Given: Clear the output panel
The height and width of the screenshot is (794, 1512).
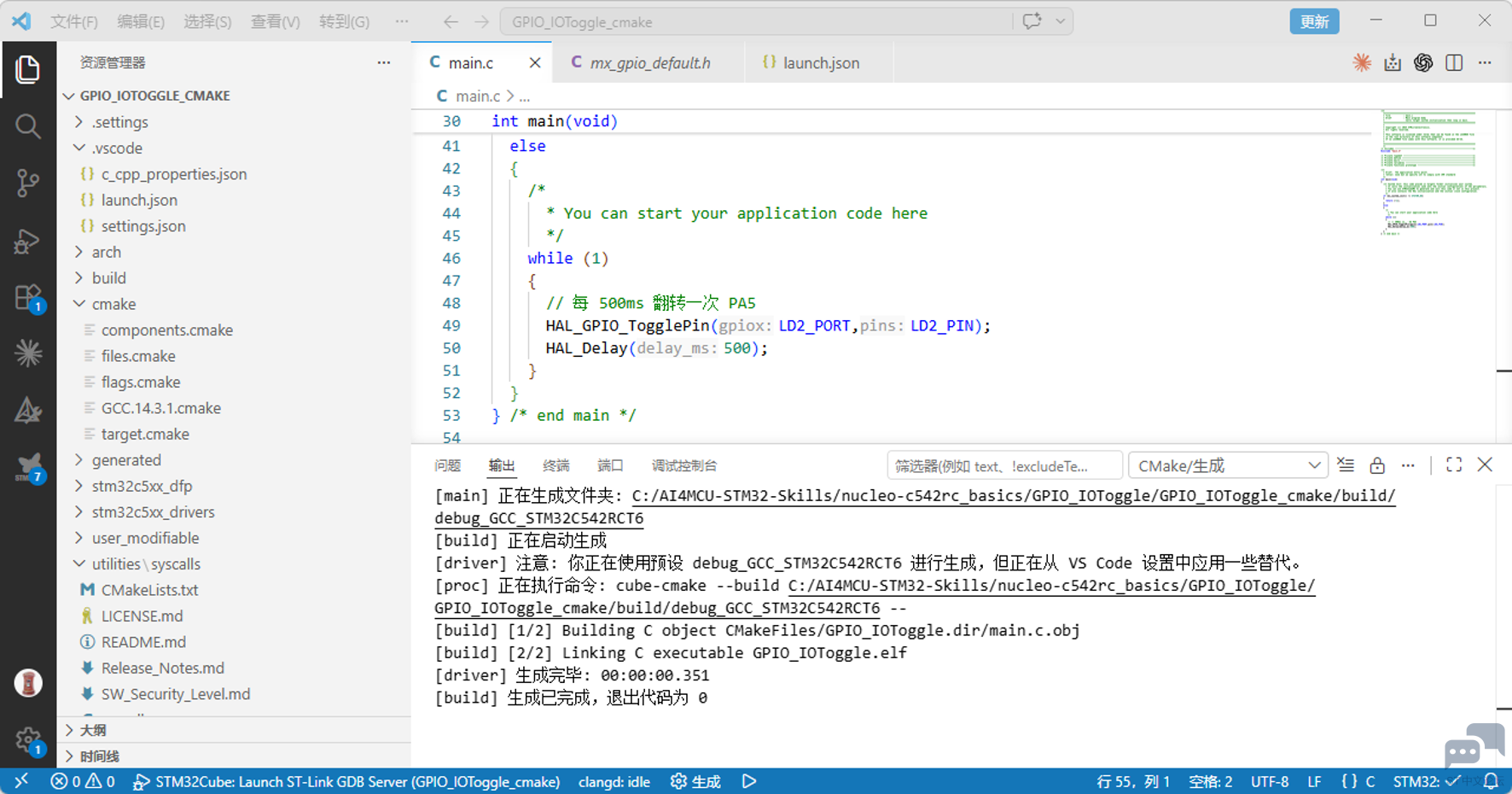Looking at the screenshot, I should (1346, 465).
